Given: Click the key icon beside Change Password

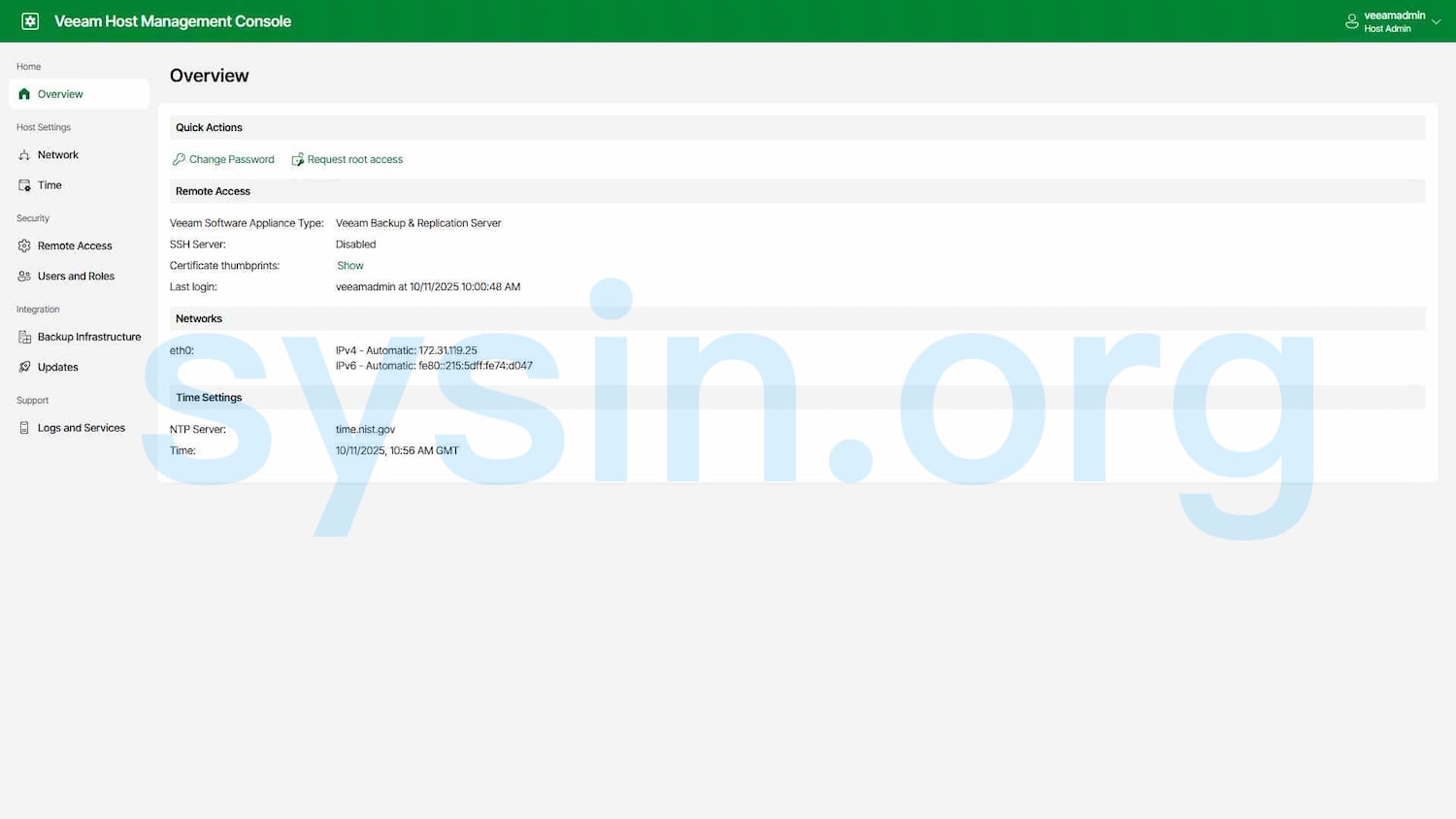Looking at the screenshot, I should click(180, 159).
